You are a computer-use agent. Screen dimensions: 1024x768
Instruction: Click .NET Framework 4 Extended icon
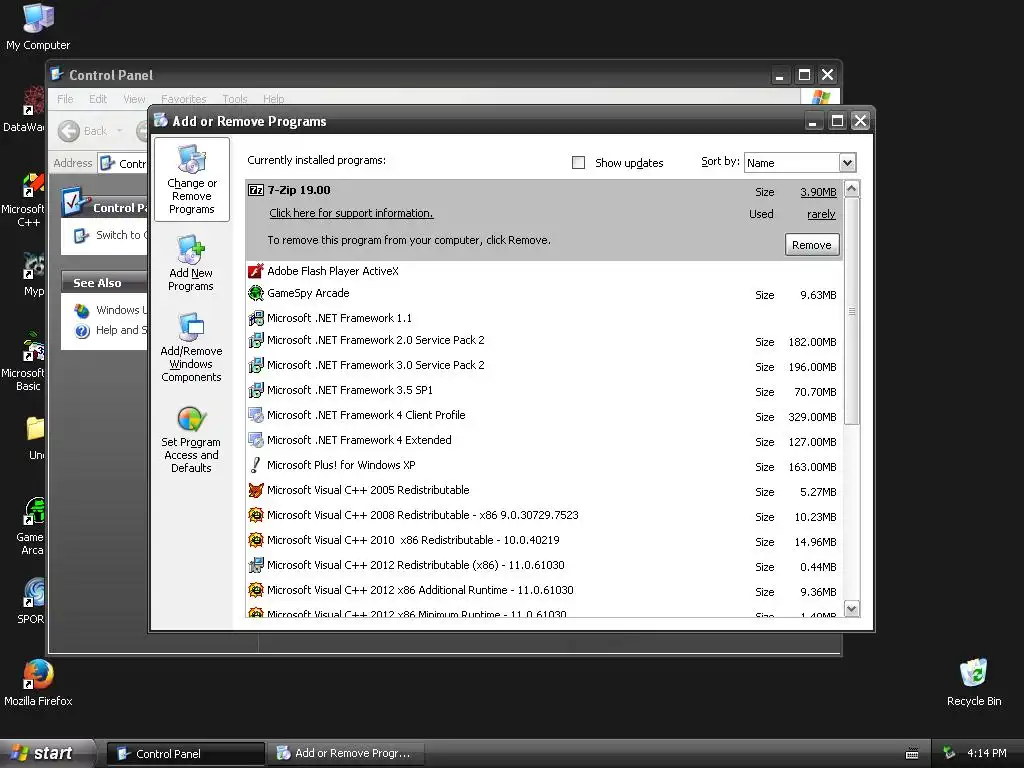click(256, 440)
